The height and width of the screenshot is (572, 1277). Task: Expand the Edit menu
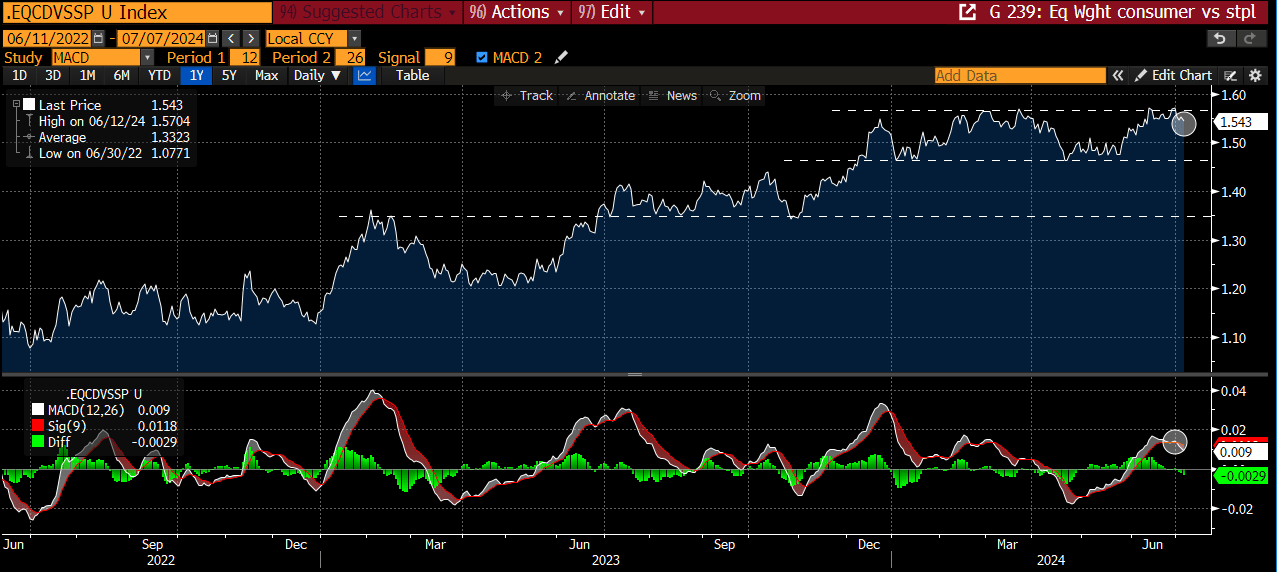click(x=612, y=12)
